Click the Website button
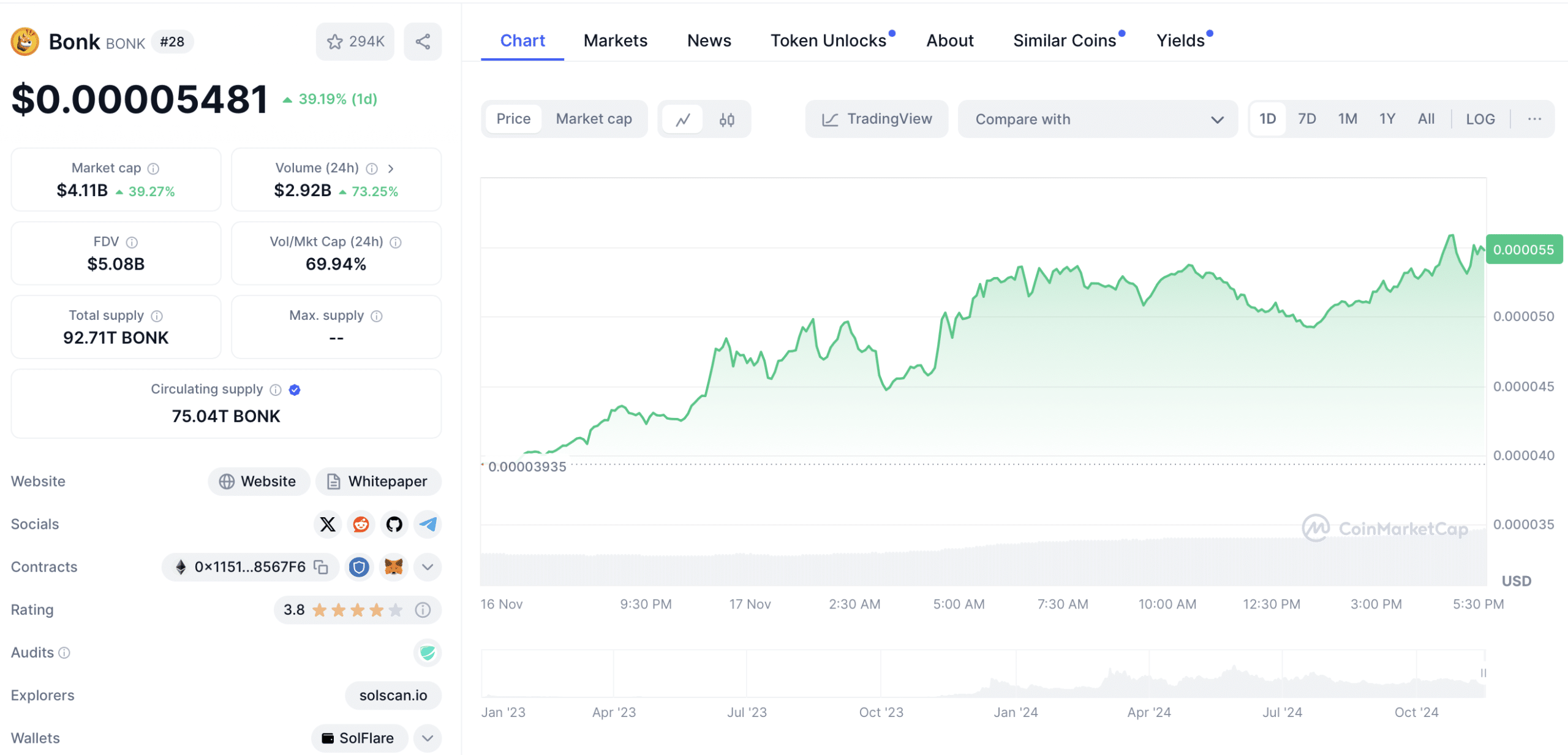 pyautogui.click(x=258, y=482)
